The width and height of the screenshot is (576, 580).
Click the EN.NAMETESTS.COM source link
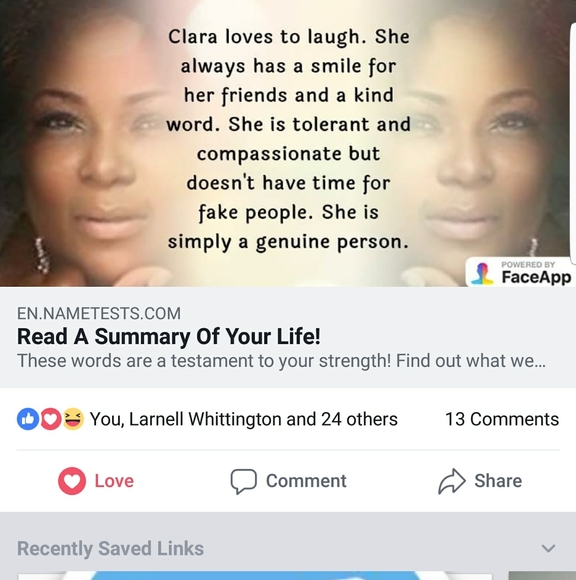tap(99, 313)
